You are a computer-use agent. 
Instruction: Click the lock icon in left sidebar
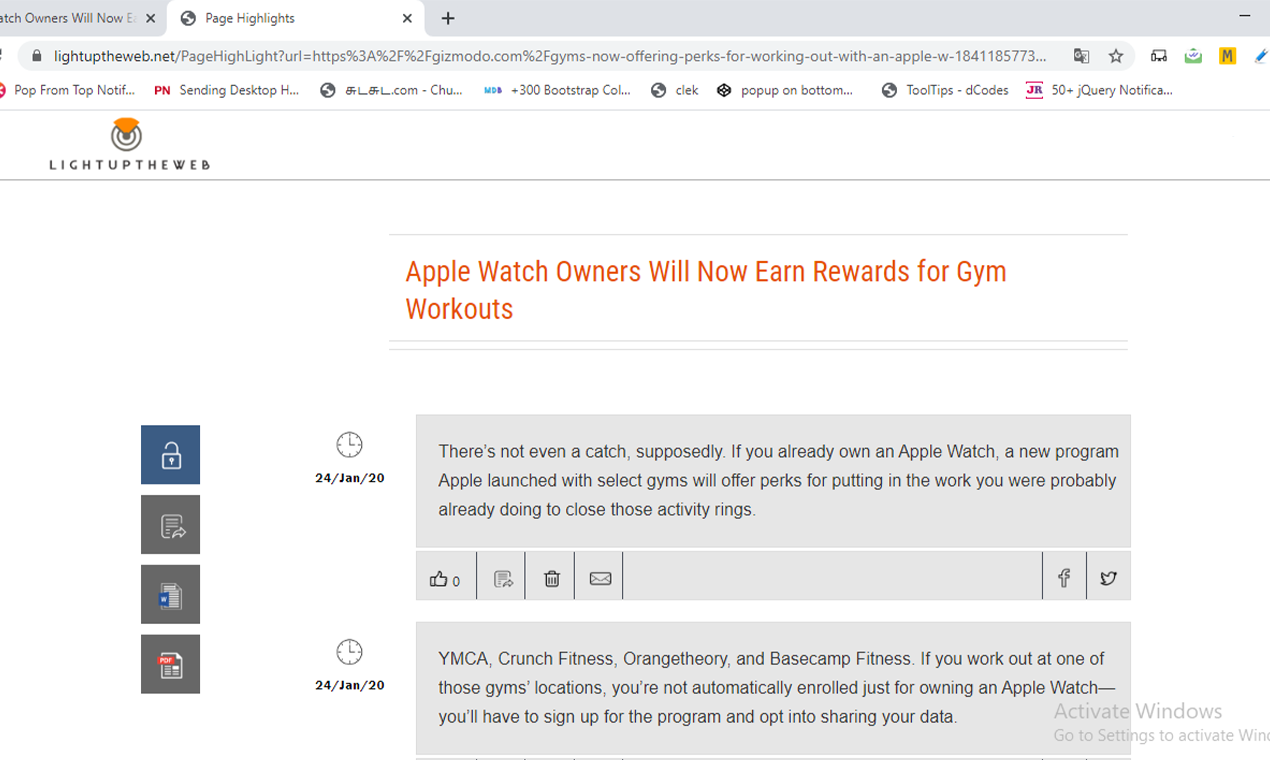pyautogui.click(x=170, y=455)
